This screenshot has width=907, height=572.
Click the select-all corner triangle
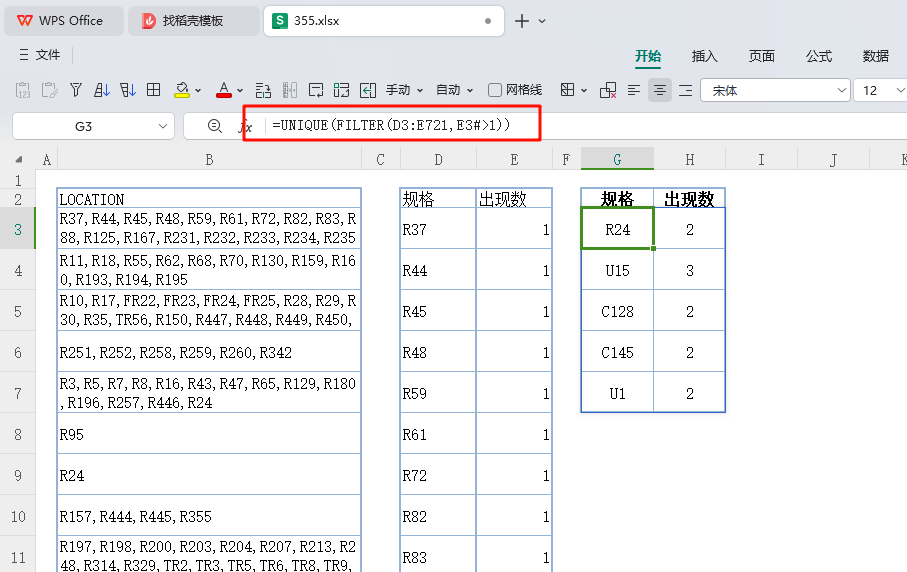click(x=19, y=160)
